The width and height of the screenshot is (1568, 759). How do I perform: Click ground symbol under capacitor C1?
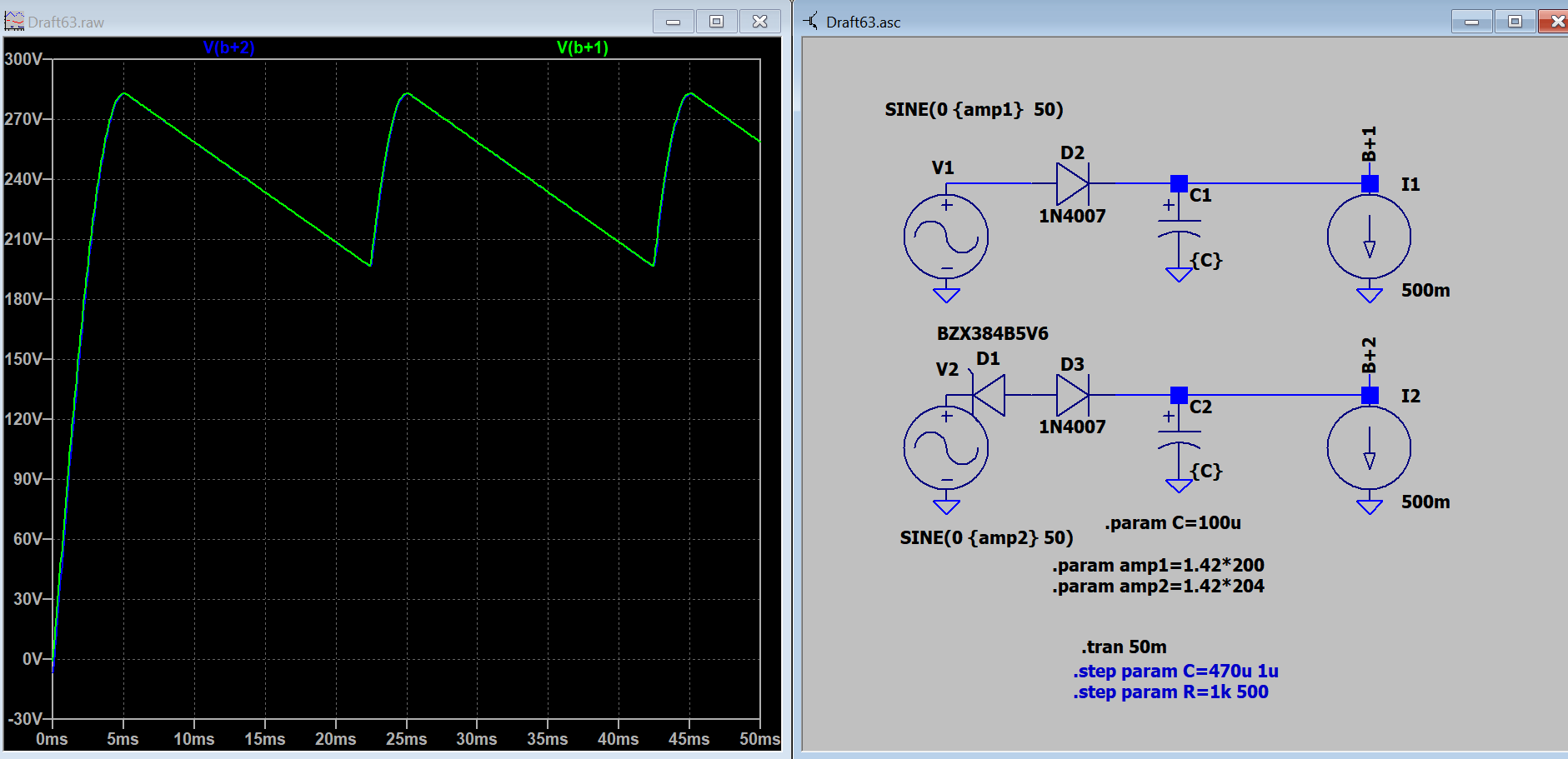[1179, 274]
